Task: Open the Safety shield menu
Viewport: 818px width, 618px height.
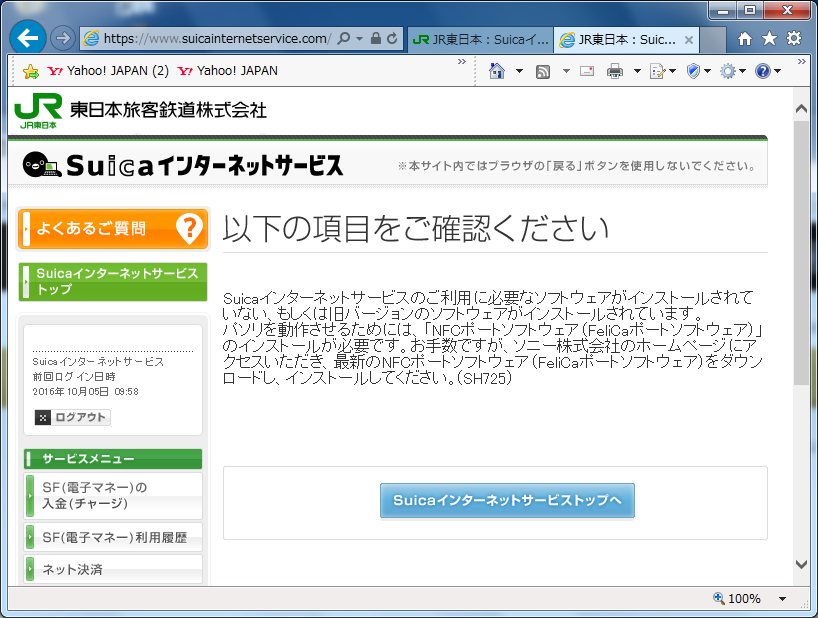Action: (699, 71)
